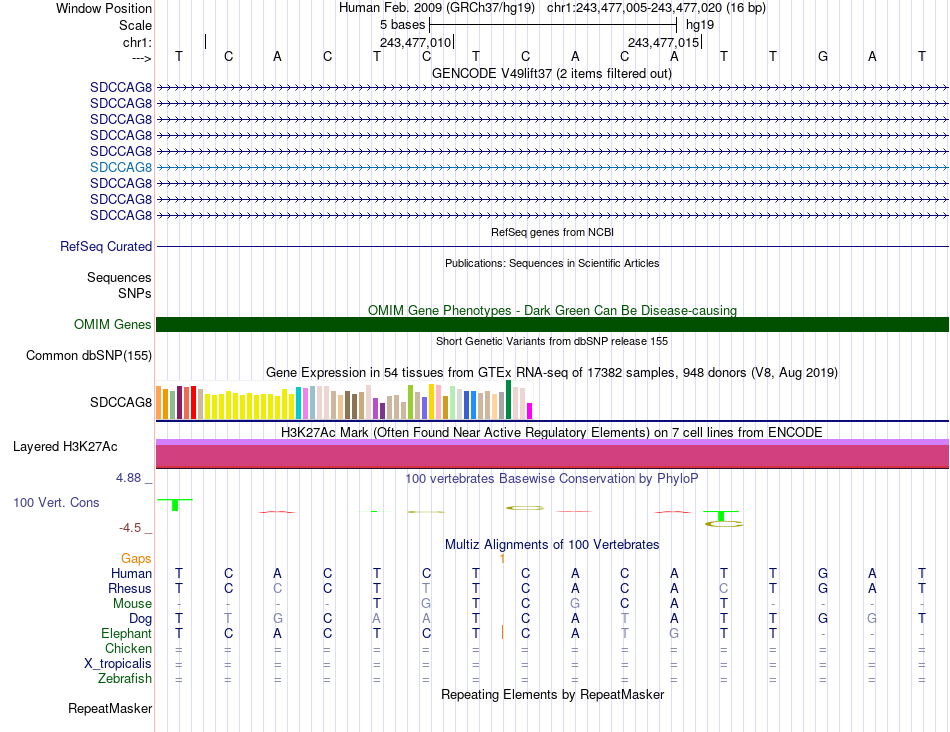This screenshot has width=950, height=732.
Task: Click the tall dark-green bar in GTEx chart
Action: (x=508, y=400)
